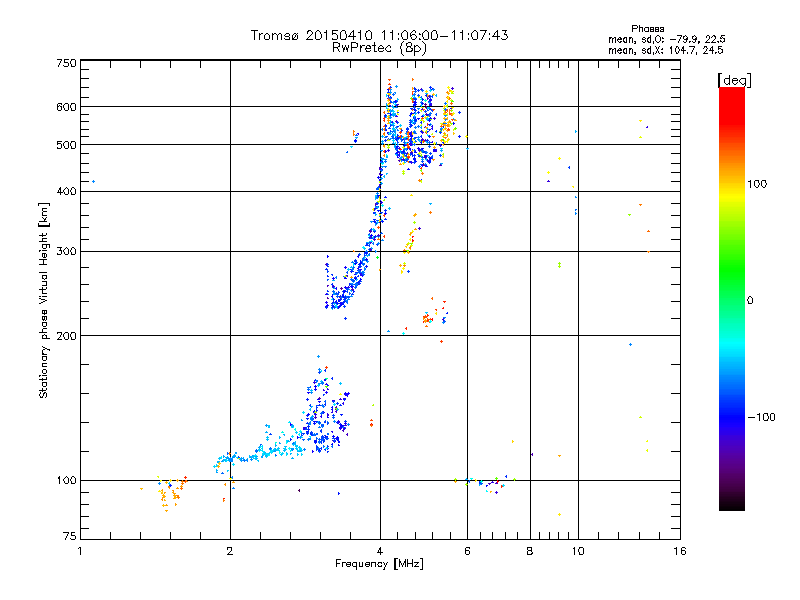Image resolution: width=800 pixels, height=600 pixels.
Task: Click the x-axis tick label '4'
Action: 380,551
